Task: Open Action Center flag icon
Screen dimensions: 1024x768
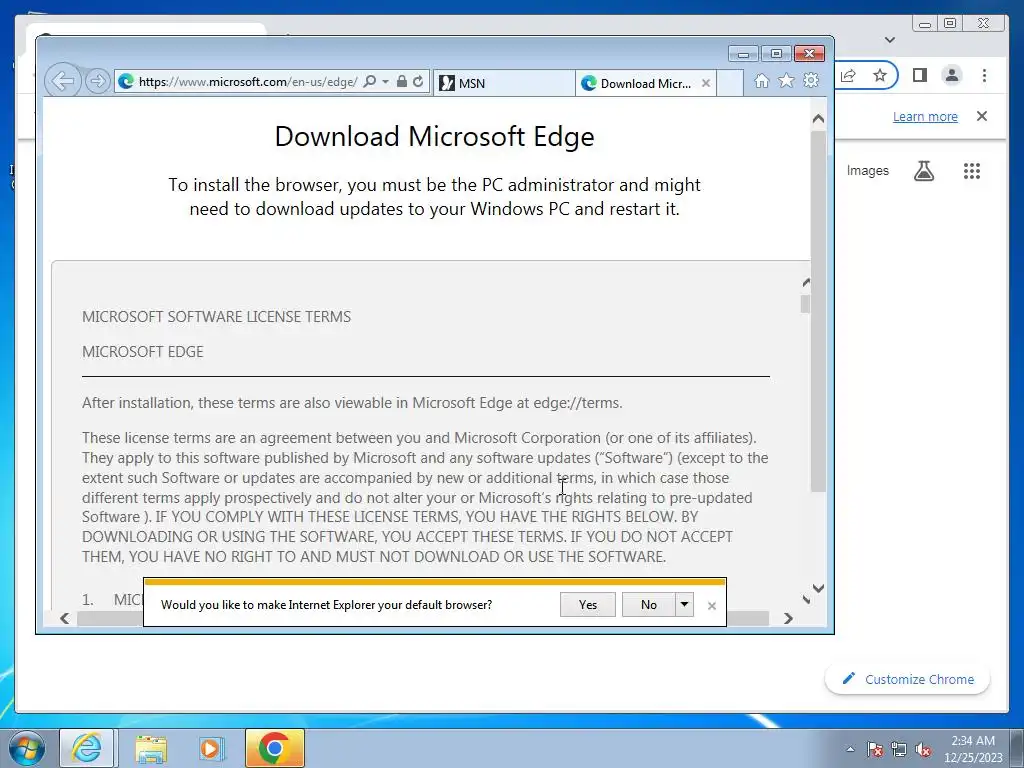Action: click(x=875, y=749)
